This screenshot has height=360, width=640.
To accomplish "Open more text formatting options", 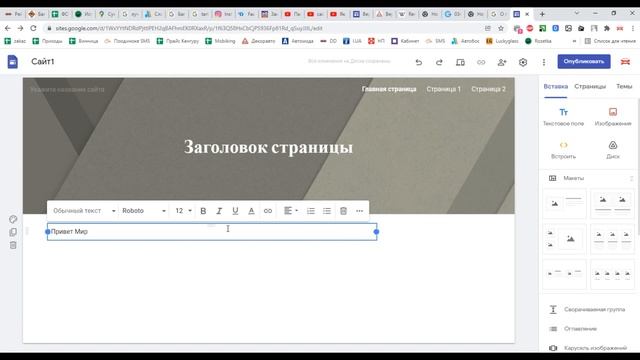I will (x=359, y=211).
